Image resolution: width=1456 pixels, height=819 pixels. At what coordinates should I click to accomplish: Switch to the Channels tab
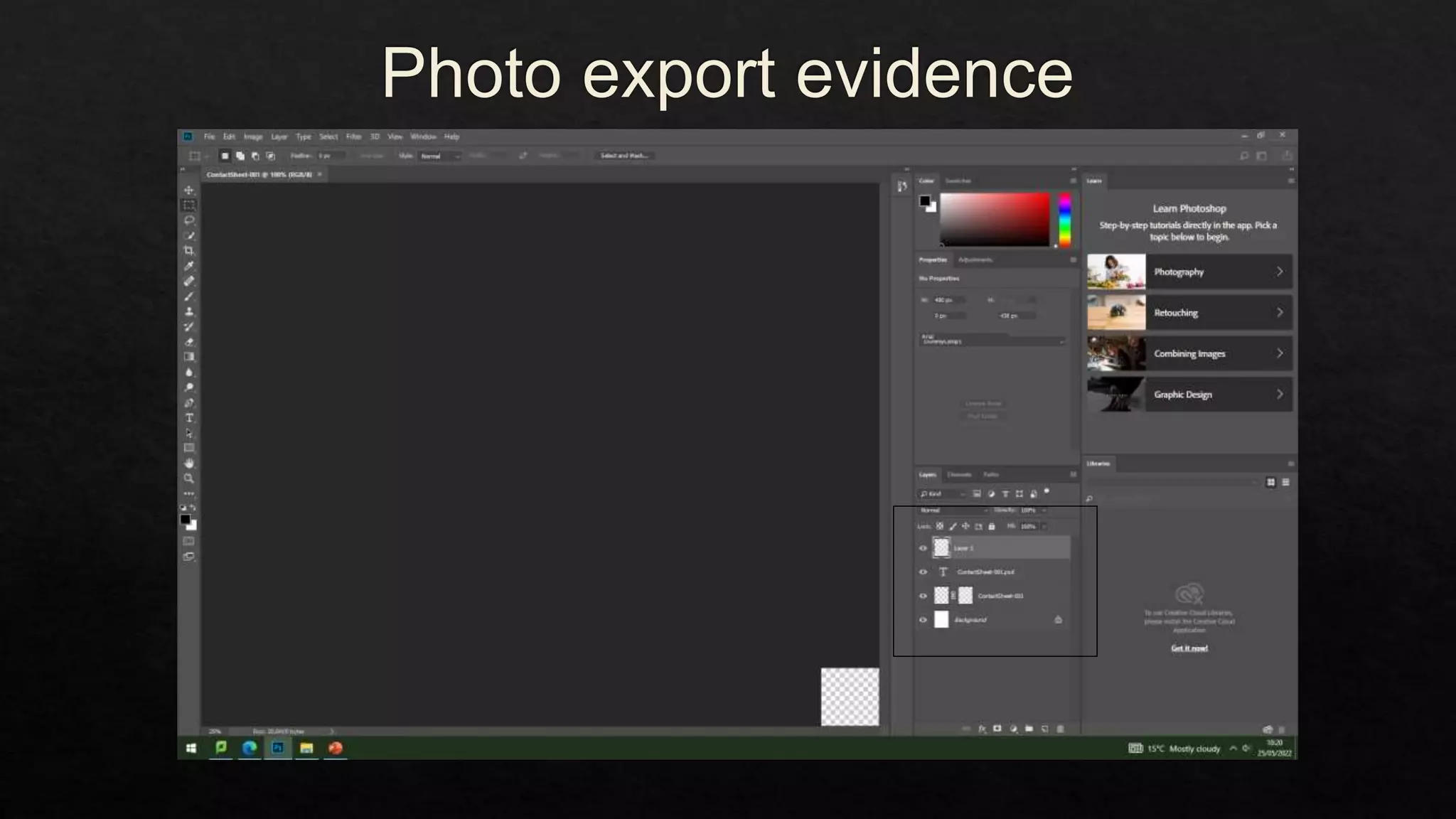click(959, 474)
